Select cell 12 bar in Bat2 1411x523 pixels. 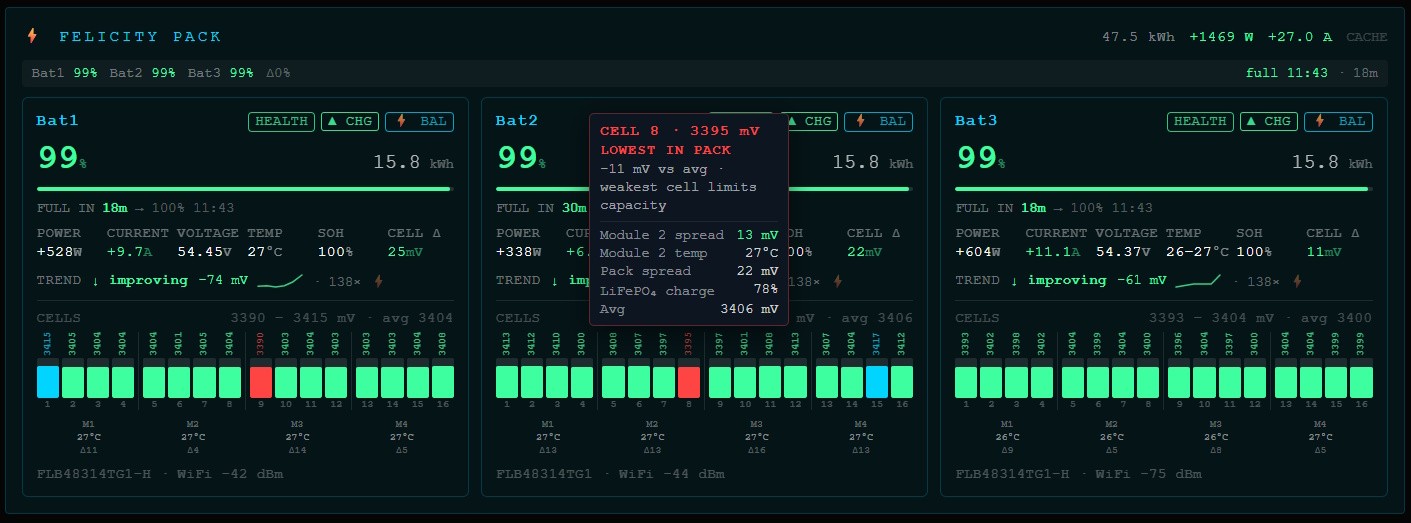[795, 382]
